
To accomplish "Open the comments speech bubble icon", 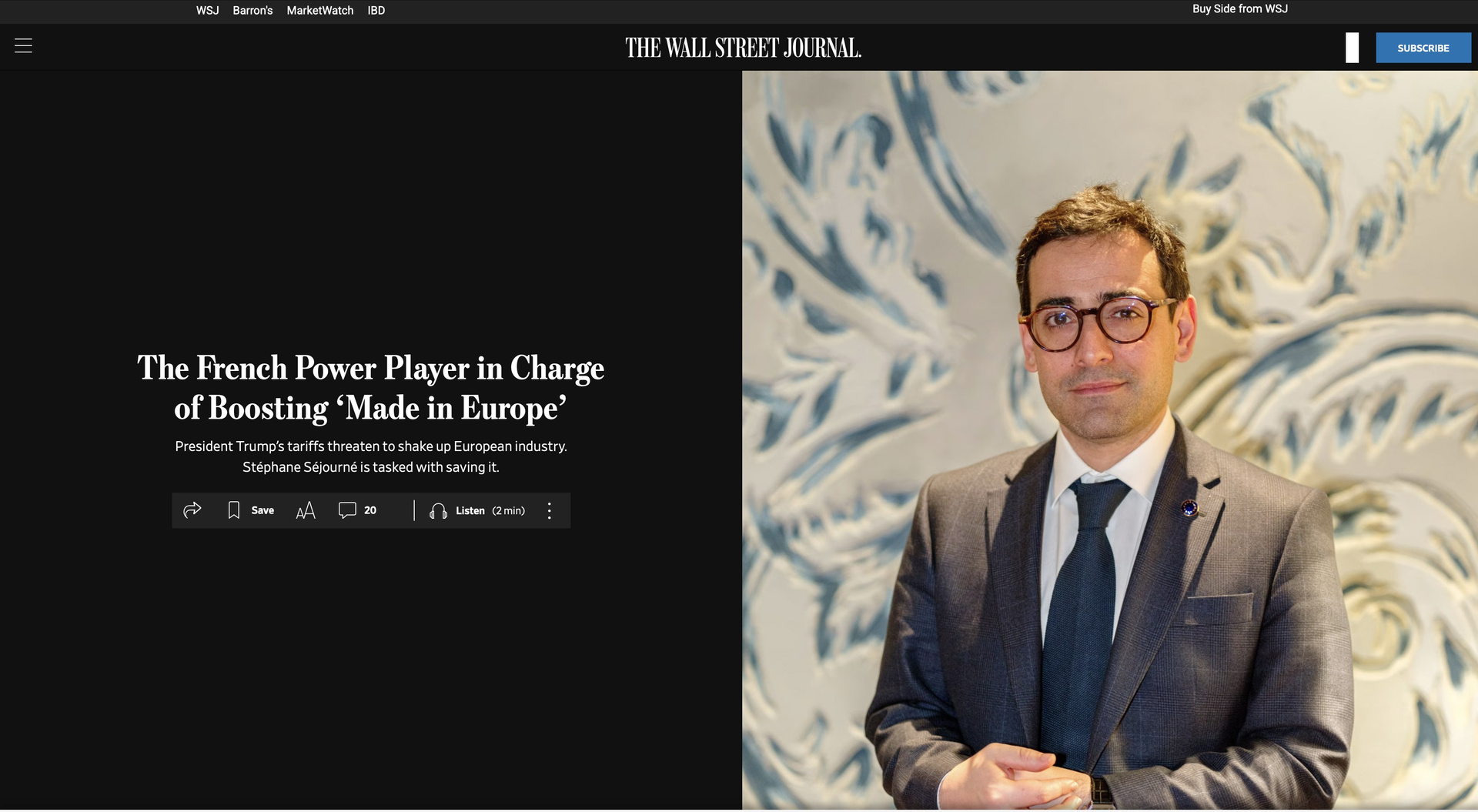I will pyautogui.click(x=347, y=510).
